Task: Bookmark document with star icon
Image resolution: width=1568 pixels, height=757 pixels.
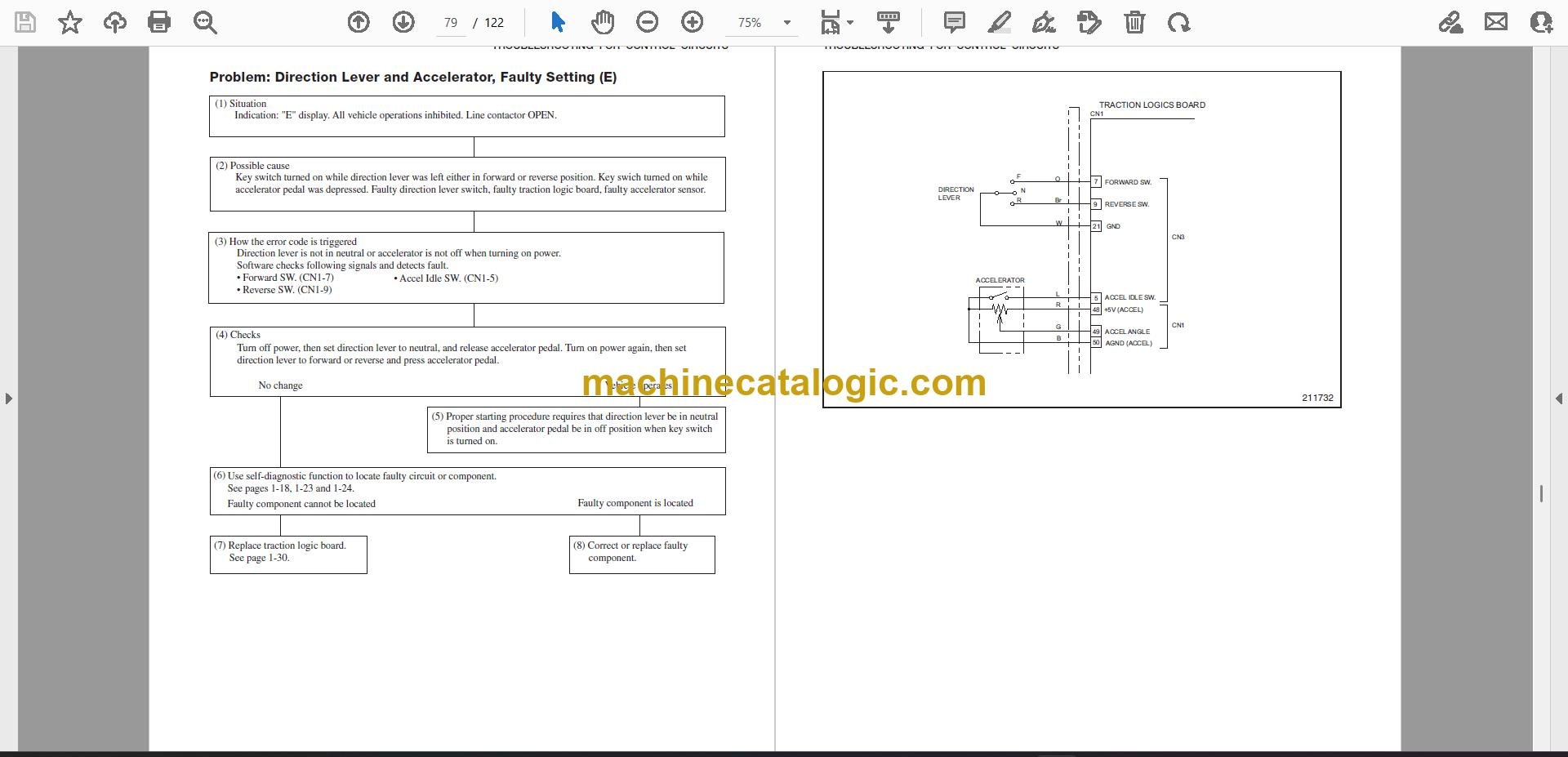Action: 70,22
